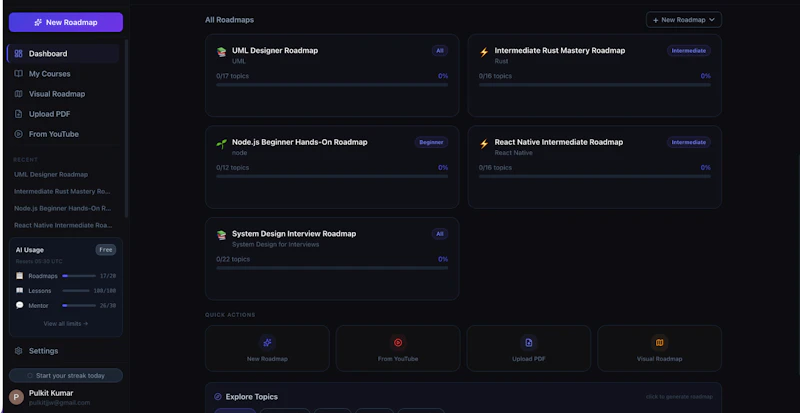Click the Roadmaps usage notepad icon
This screenshot has width=800, height=413.
[19, 276]
